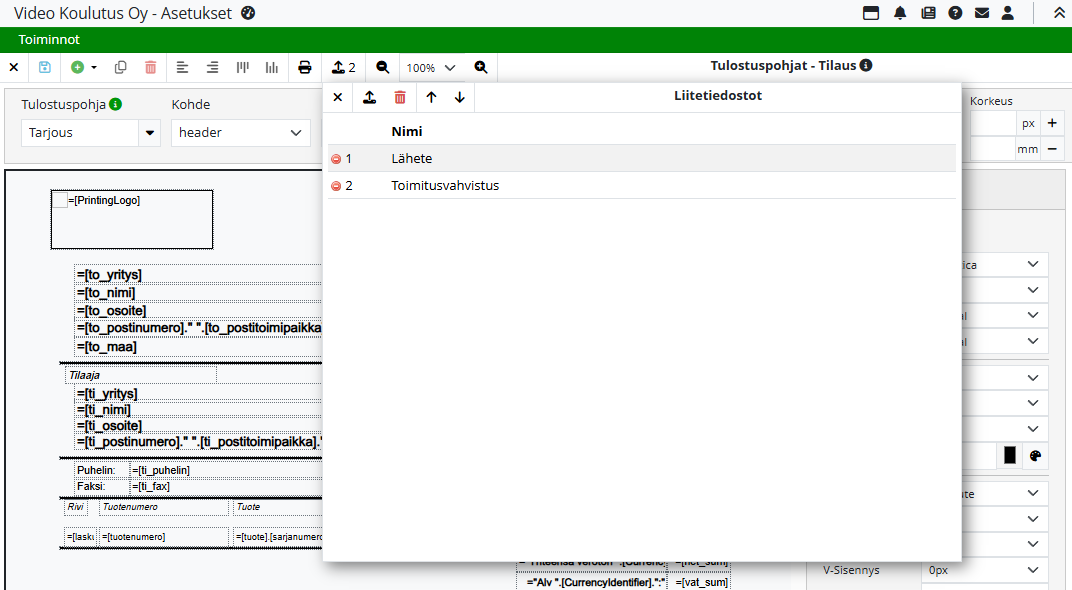
Task: Click the zoom out magnifier icon
Action: coord(383,67)
